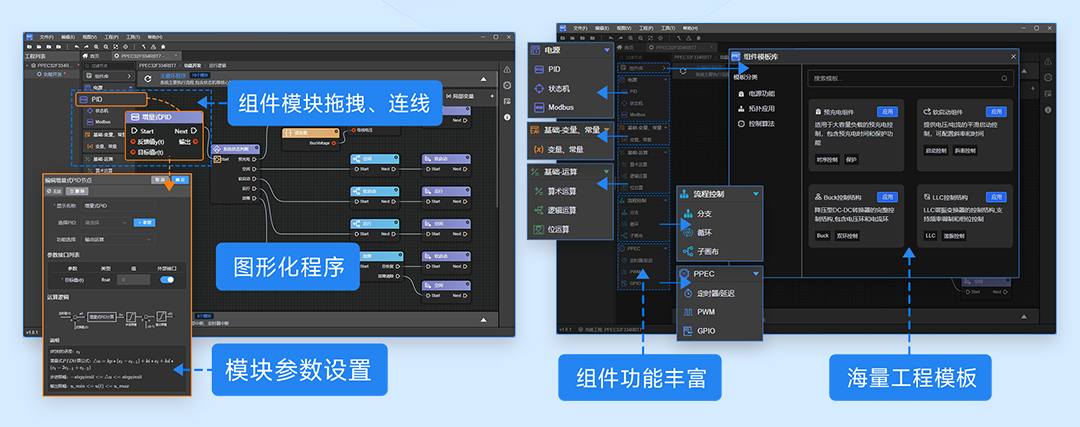The image size is (1080, 427).
Task: Click Next port of 增量式PID node
Action: [x=194, y=131]
